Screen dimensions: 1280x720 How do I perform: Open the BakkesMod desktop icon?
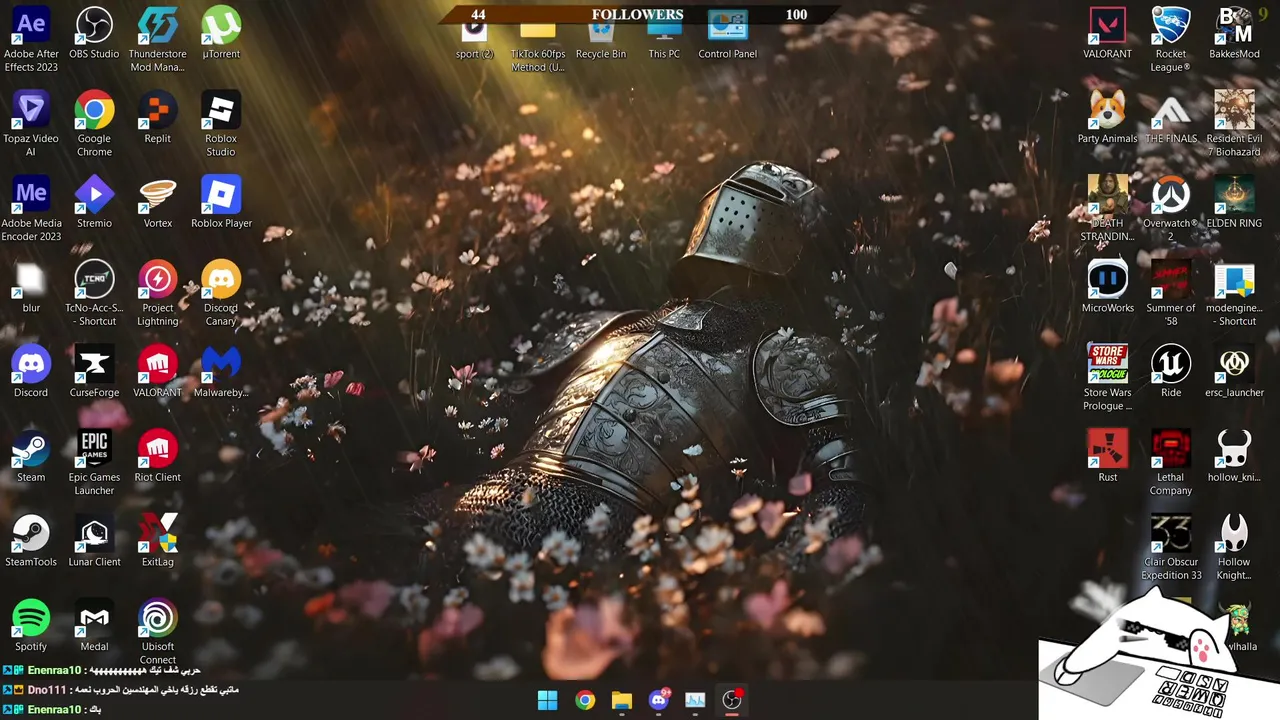click(1234, 24)
